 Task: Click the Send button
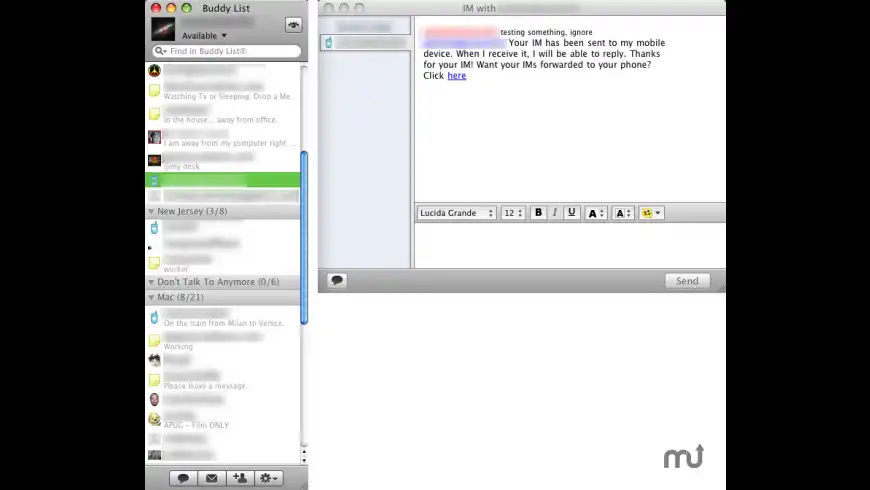687,281
